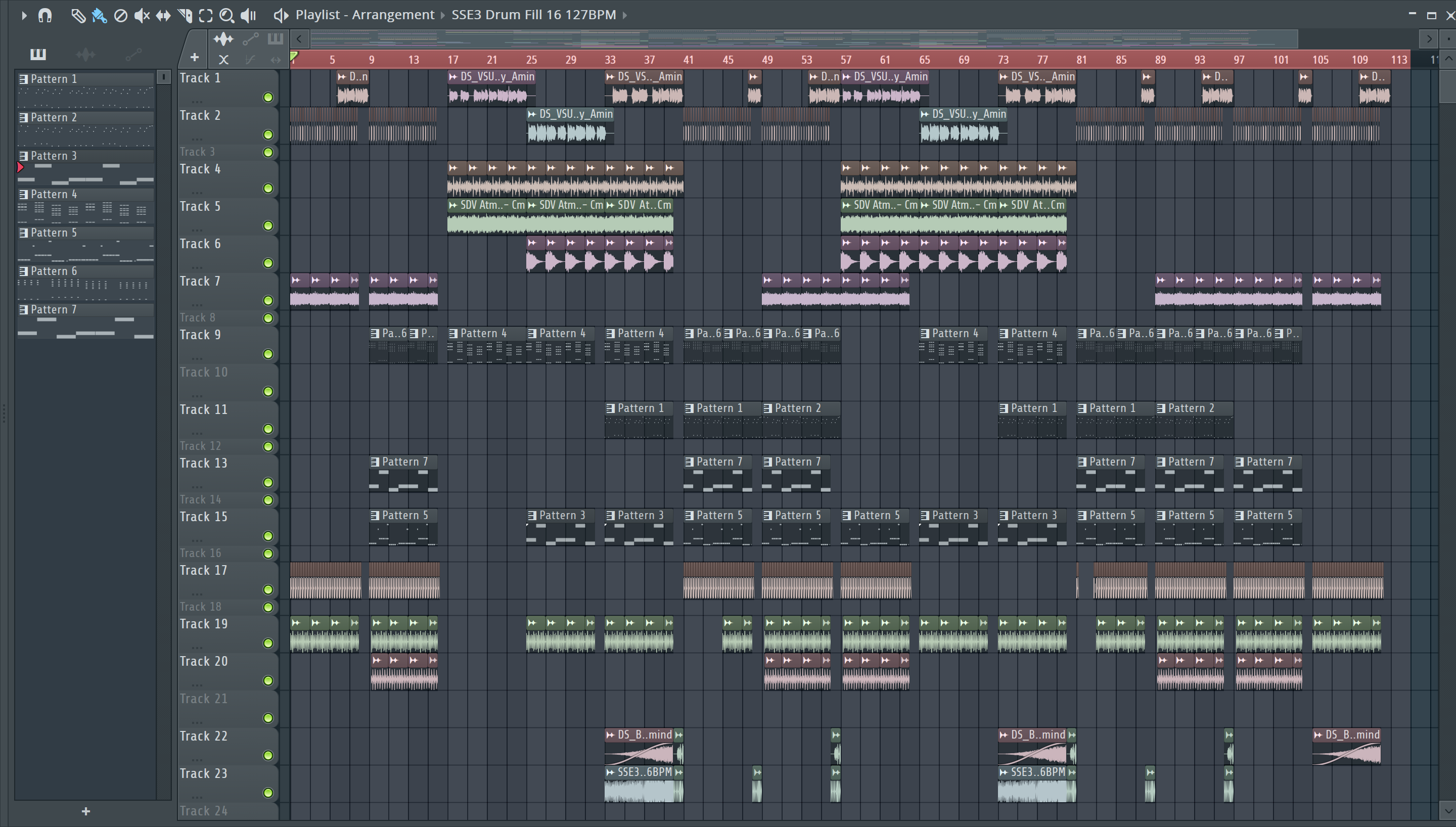1456x827 pixels.
Task: Toggle Track 7 mute light
Action: pos(268,300)
